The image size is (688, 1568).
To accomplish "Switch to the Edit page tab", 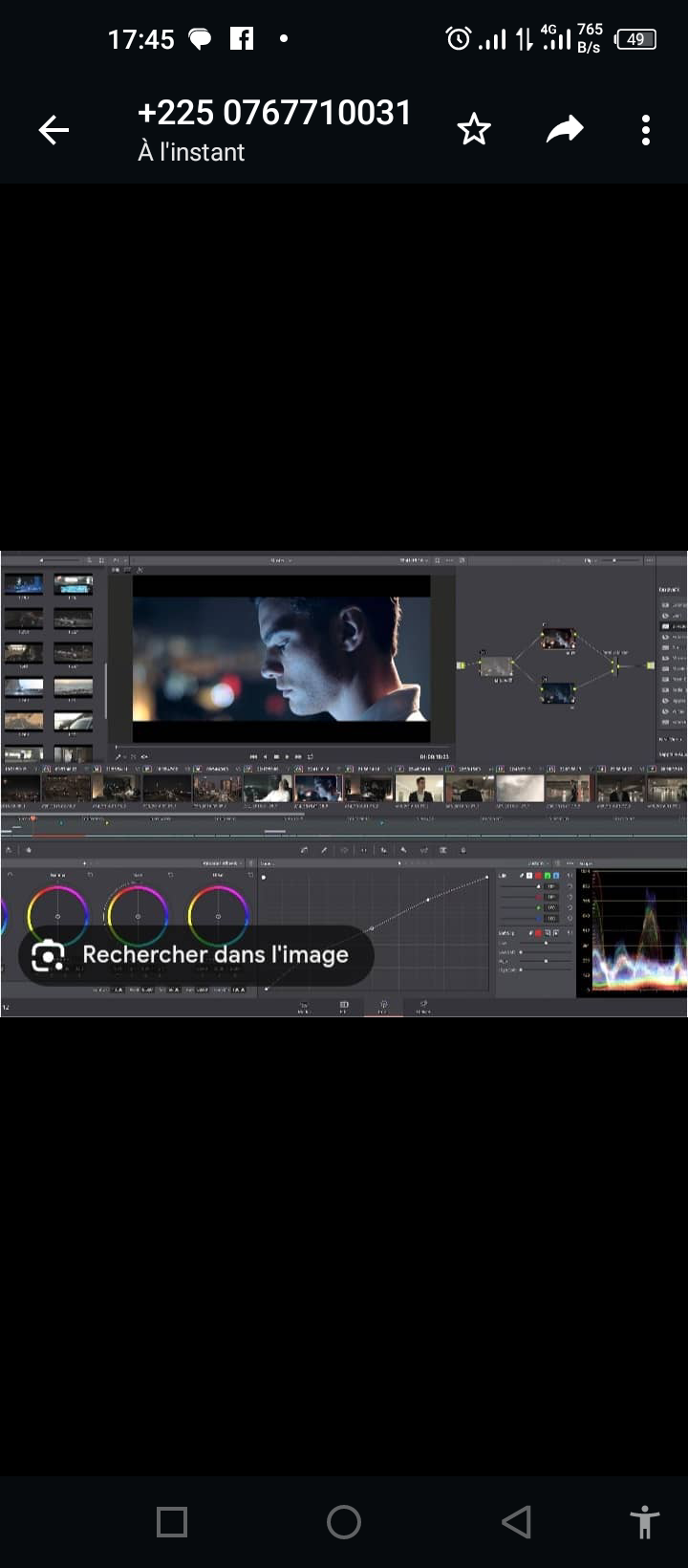I will click(344, 1006).
